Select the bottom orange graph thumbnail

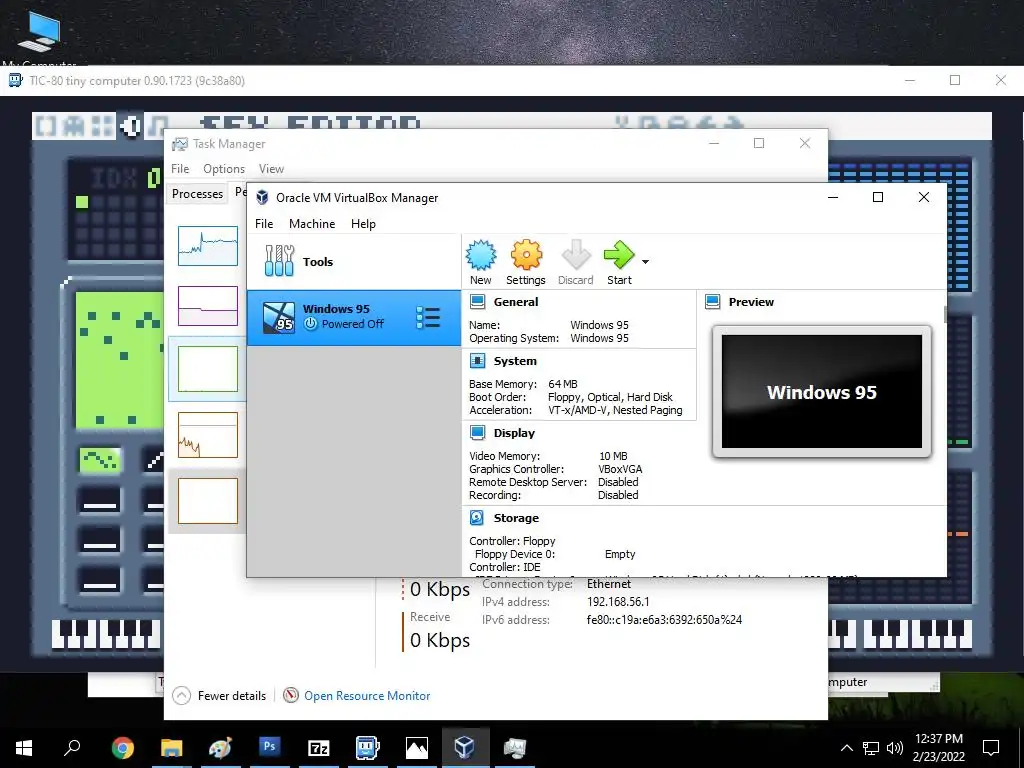208,501
